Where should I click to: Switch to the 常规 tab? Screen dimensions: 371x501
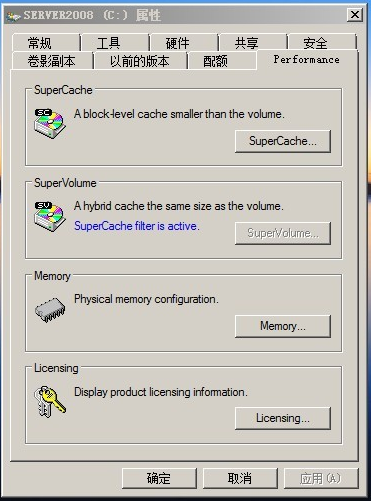[46, 43]
